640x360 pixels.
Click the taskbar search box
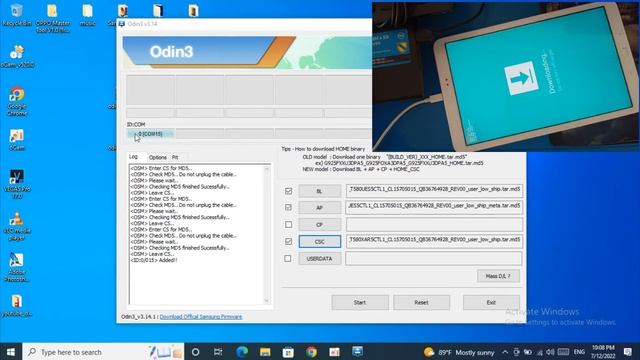pyautogui.click(x=103, y=352)
